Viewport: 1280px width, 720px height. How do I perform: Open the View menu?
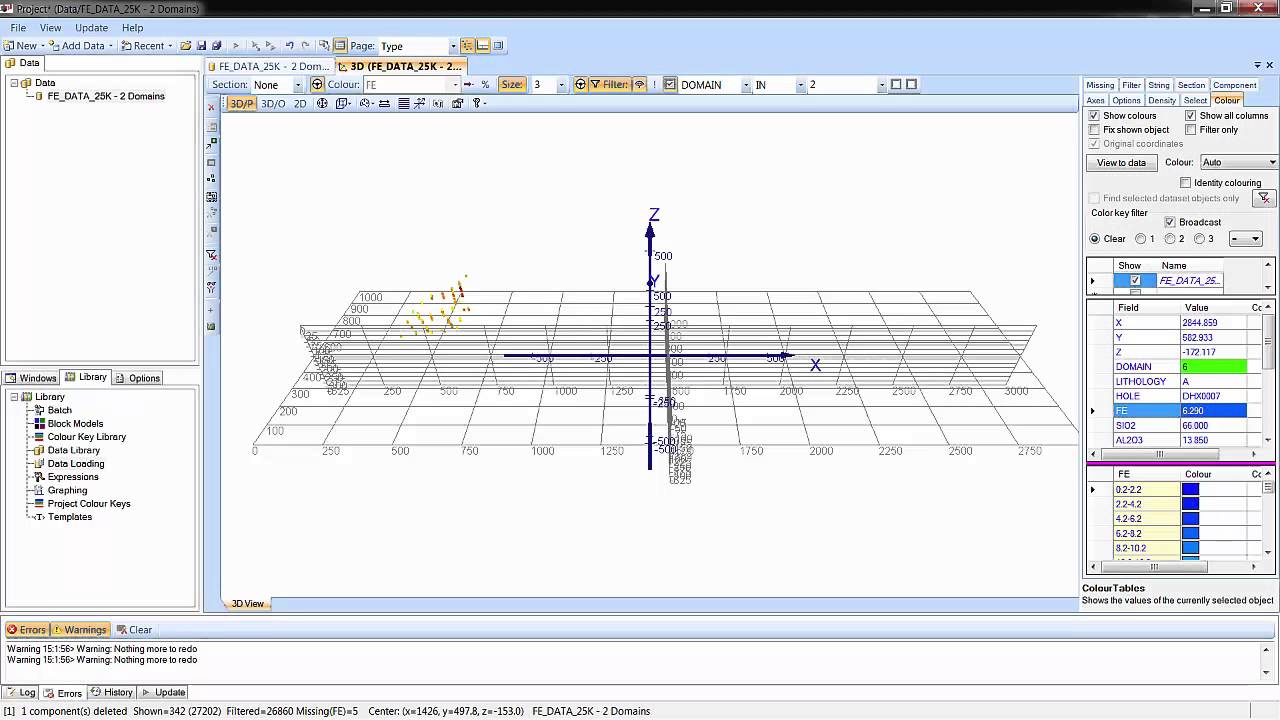(50, 28)
